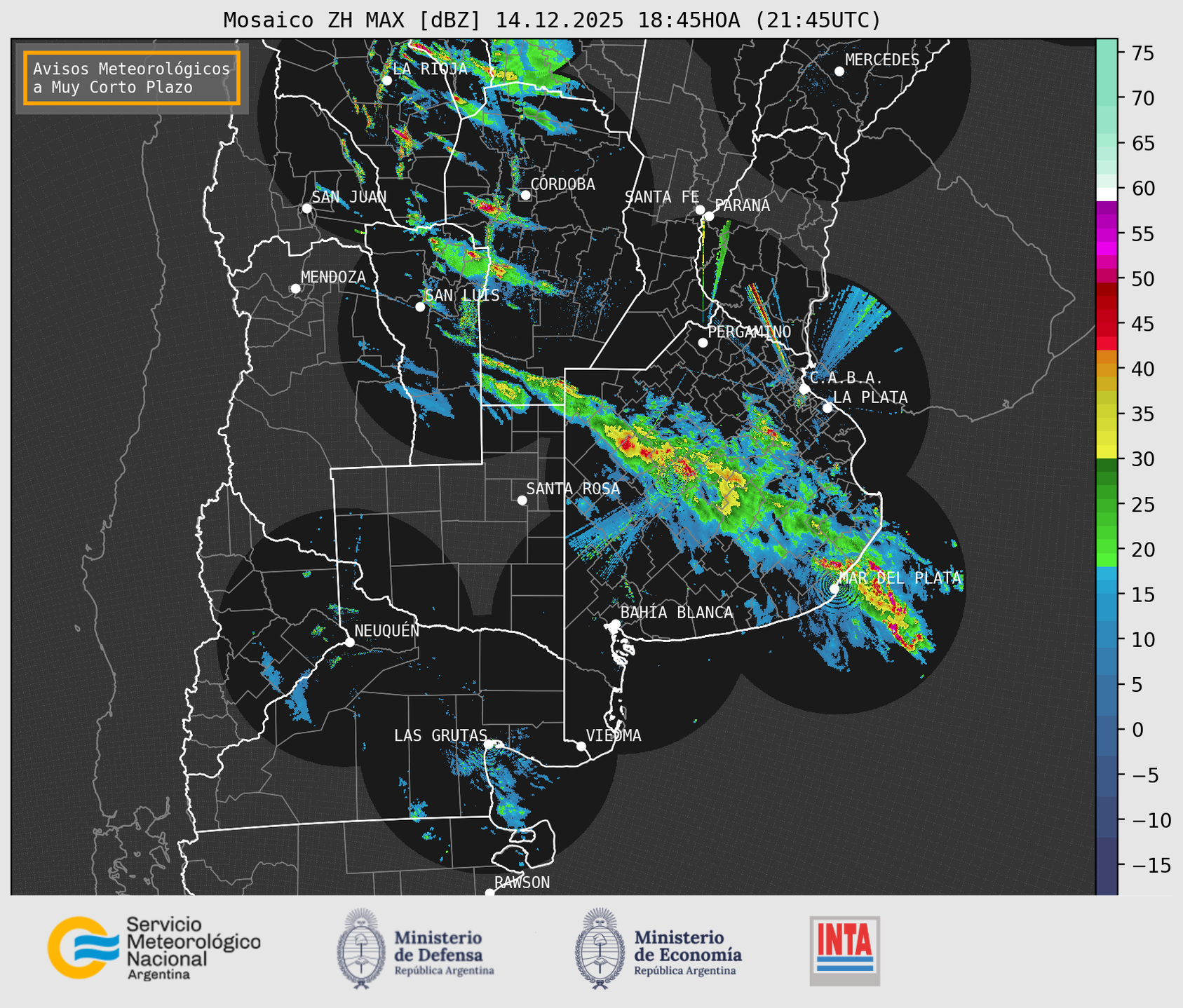Image resolution: width=1183 pixels, height=1008 pixels.
Task: Select the LA RIOJA city marker
Action: pyautogui.click(x=386, y=81)
